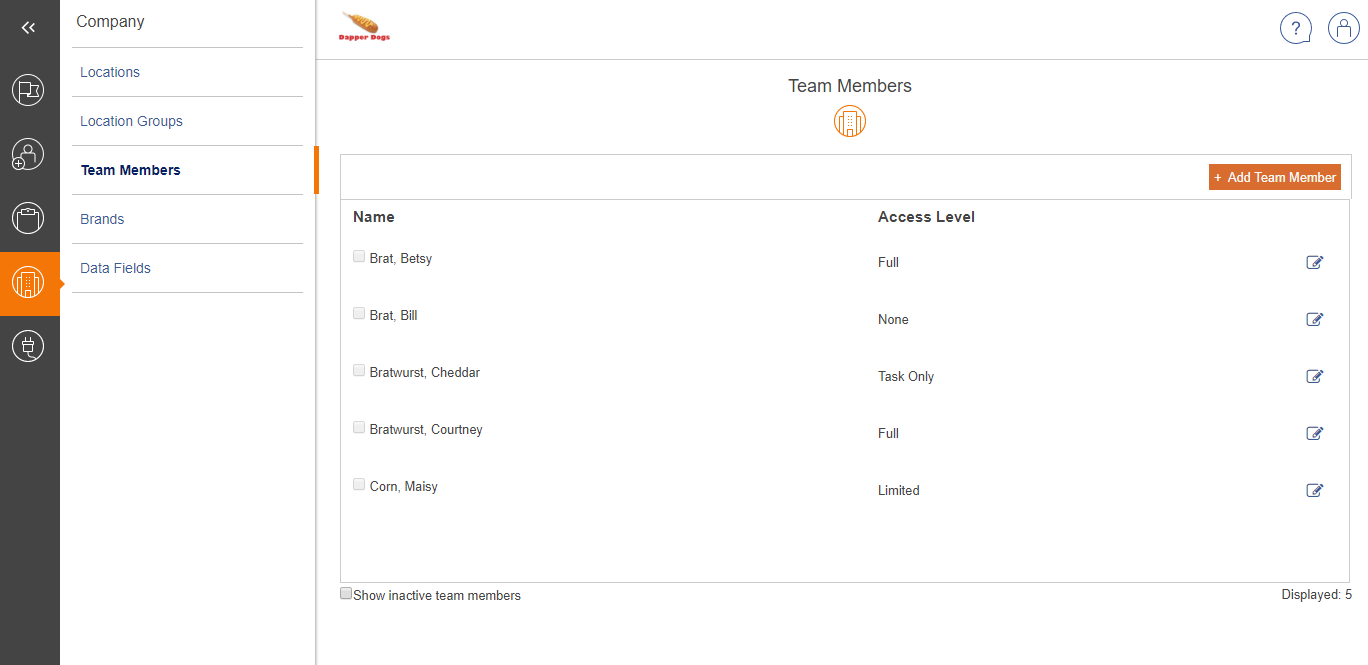The image size is (1368, 665).
Task: Click the Add Team Member button
Action: tap(1274, 177)
